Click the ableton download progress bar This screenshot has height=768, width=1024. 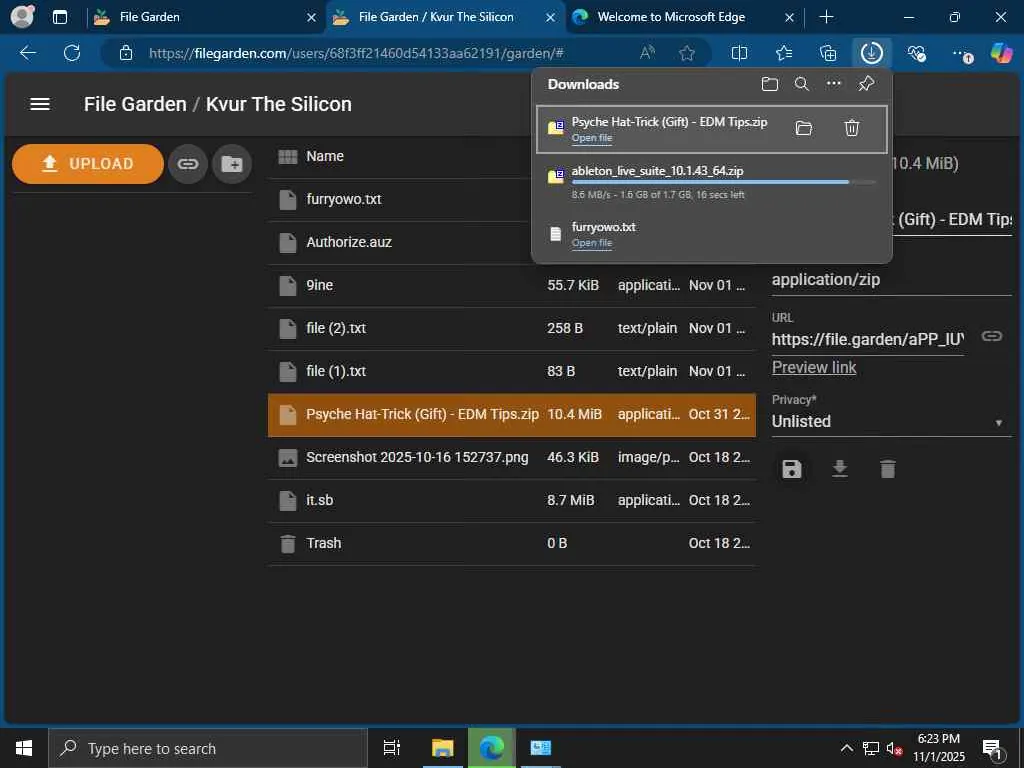724,182
